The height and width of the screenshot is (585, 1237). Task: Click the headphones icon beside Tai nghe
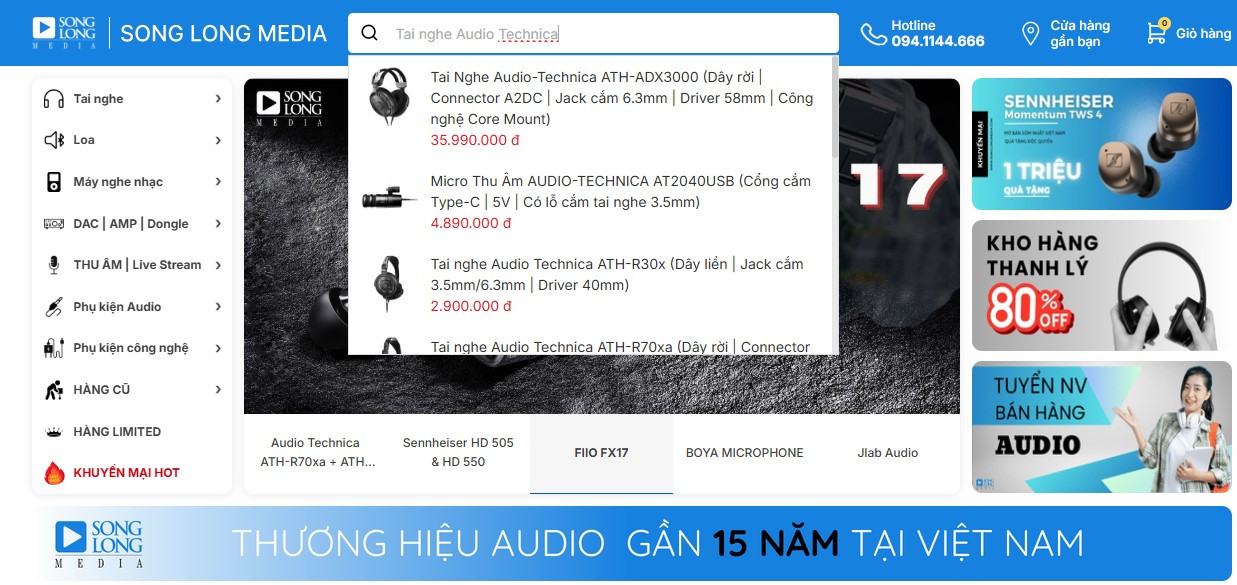(x=54, y=98)
